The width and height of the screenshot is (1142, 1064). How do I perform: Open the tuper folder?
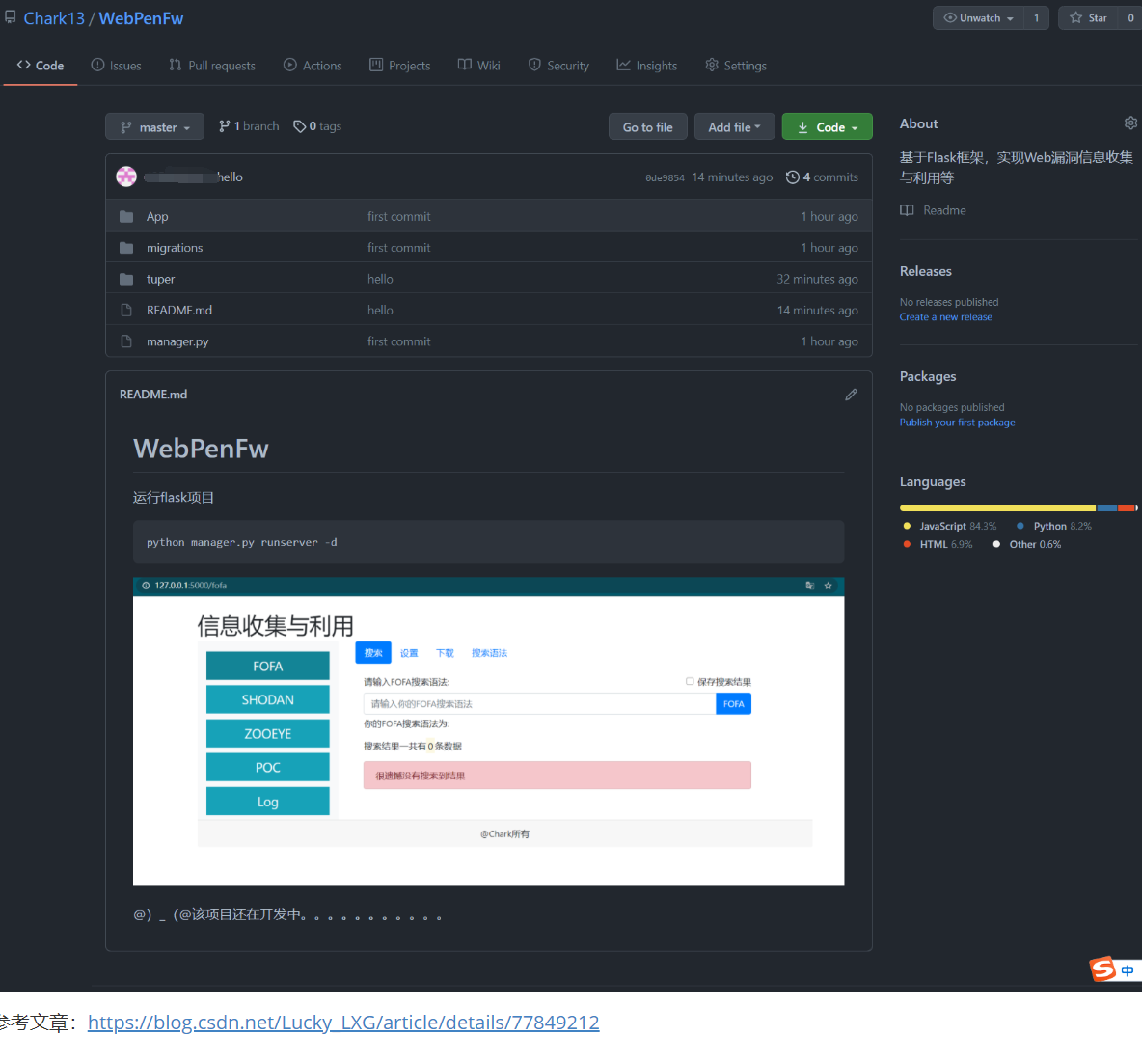pyautogui.click(x=160, y=279)
